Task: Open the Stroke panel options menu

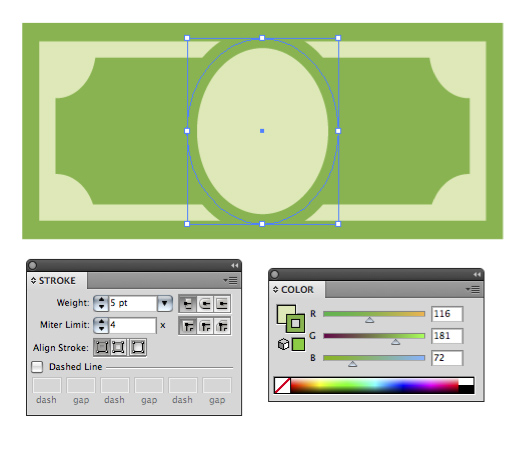Action: [231, 280]
